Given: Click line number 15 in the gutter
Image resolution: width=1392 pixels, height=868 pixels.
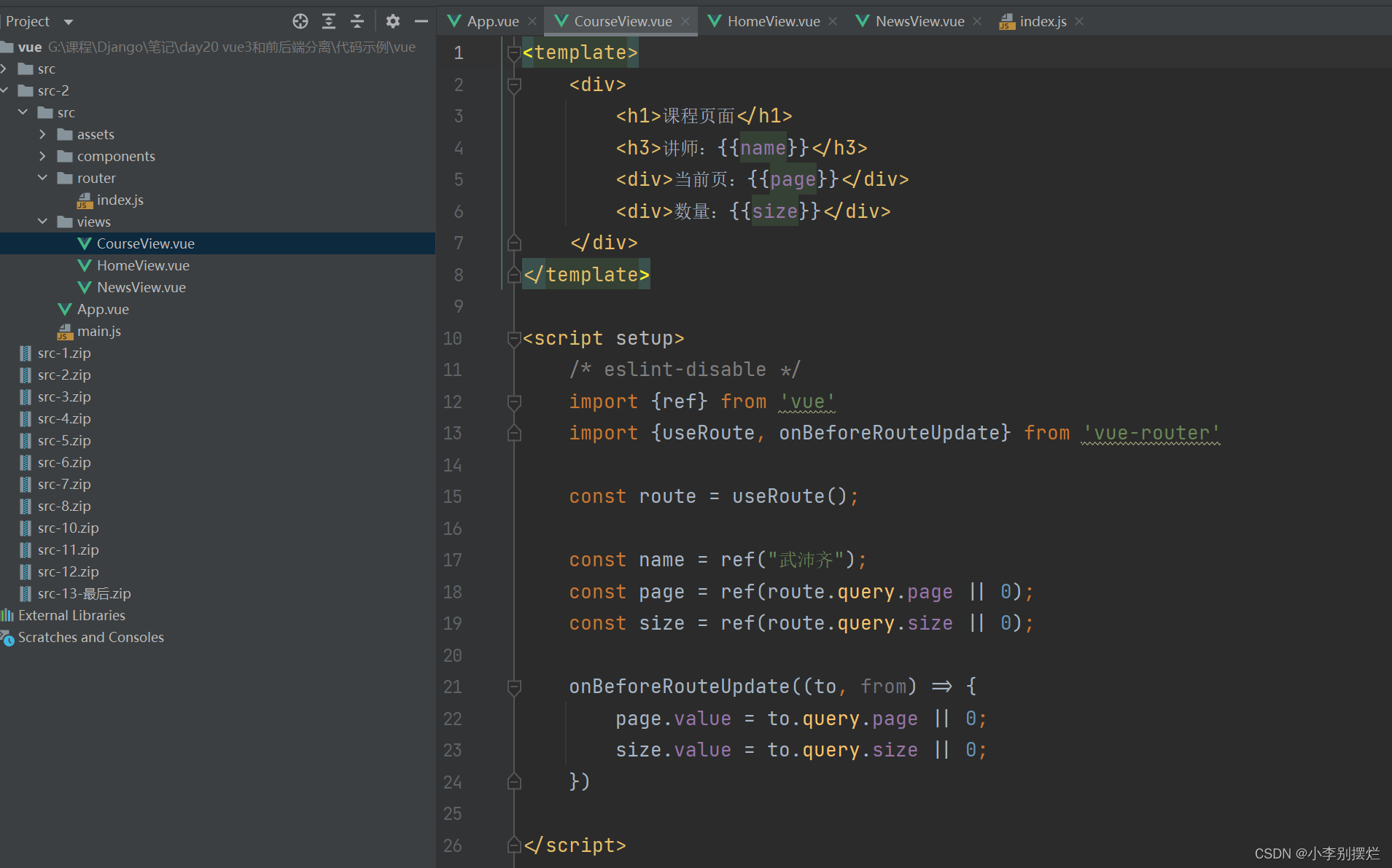Looking at the screenshot, I should [452, 497].
